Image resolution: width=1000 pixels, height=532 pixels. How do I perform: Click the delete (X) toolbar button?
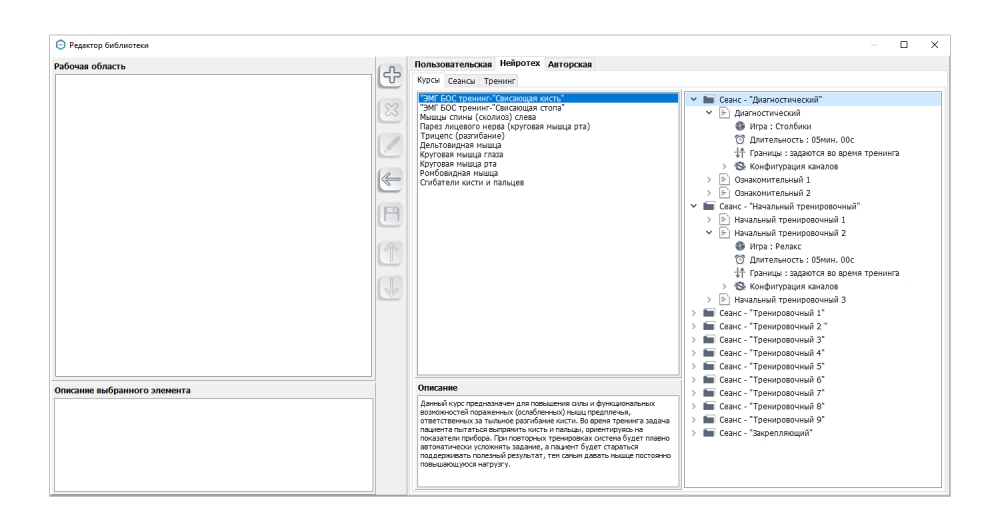pos(391,112)
